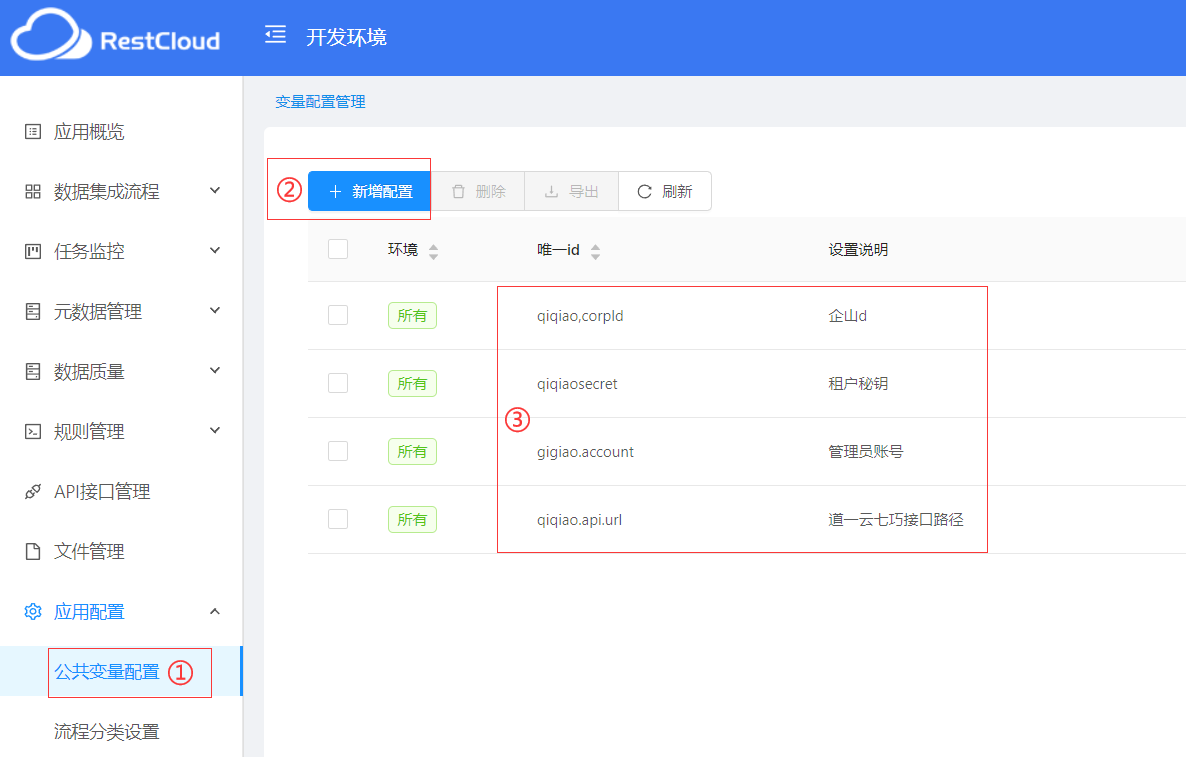Collapse the 应用配置 menu section

(x=215, y=611)
